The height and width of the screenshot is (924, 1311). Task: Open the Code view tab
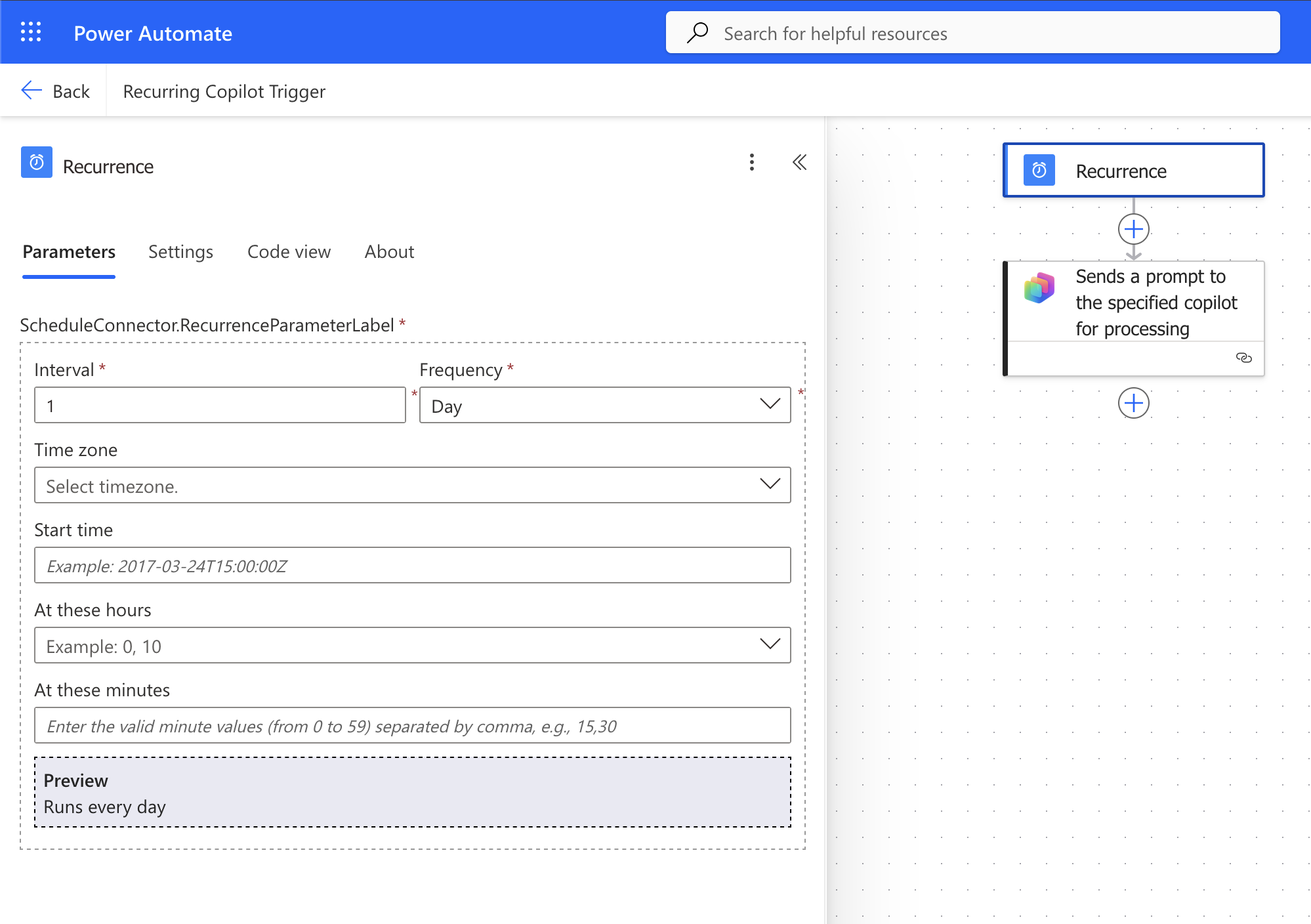(289, 252)
